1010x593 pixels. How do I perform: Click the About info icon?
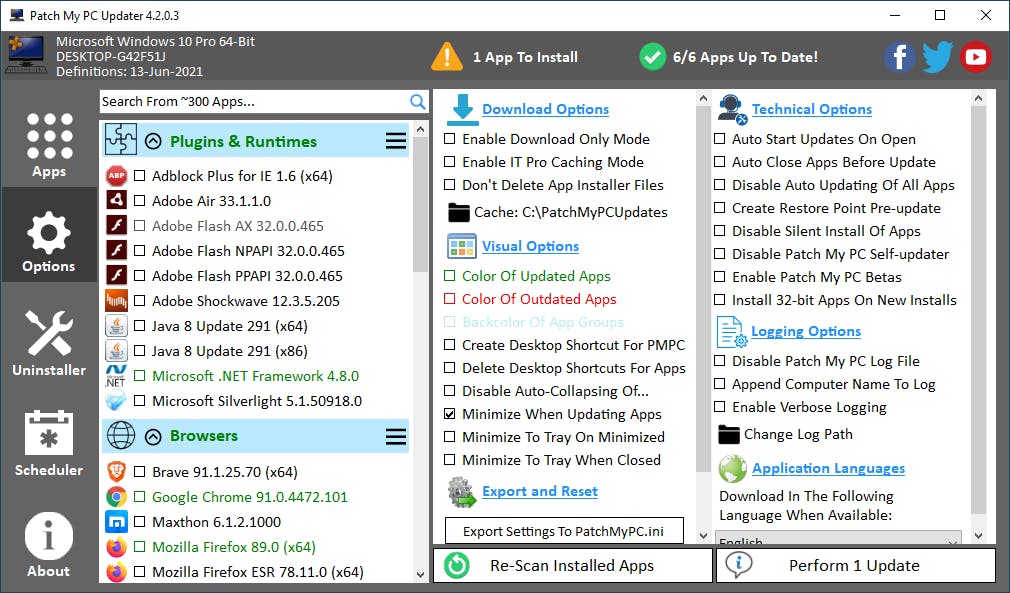(49, 537)
